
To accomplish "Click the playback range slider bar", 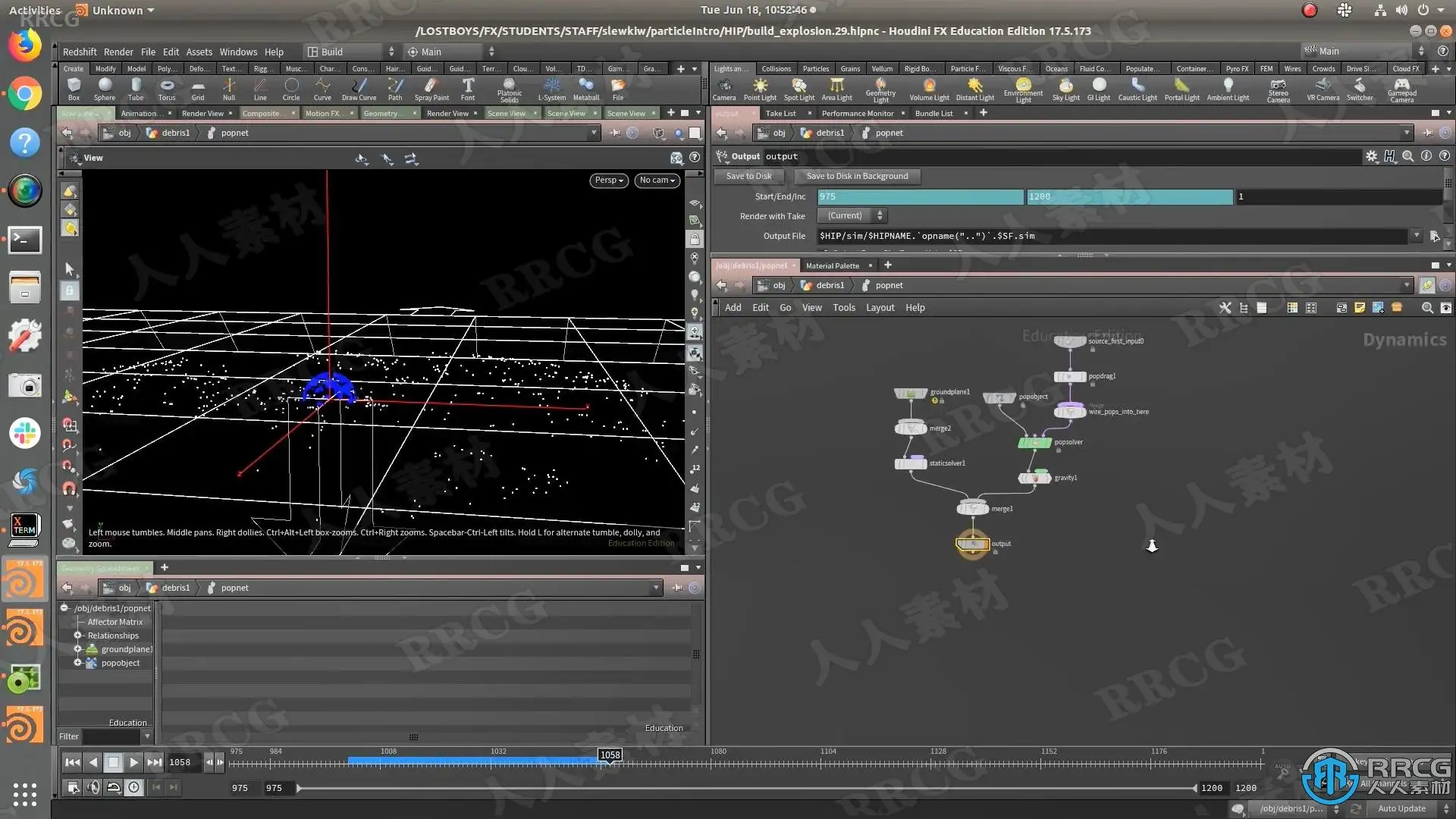I will (747, 789).
